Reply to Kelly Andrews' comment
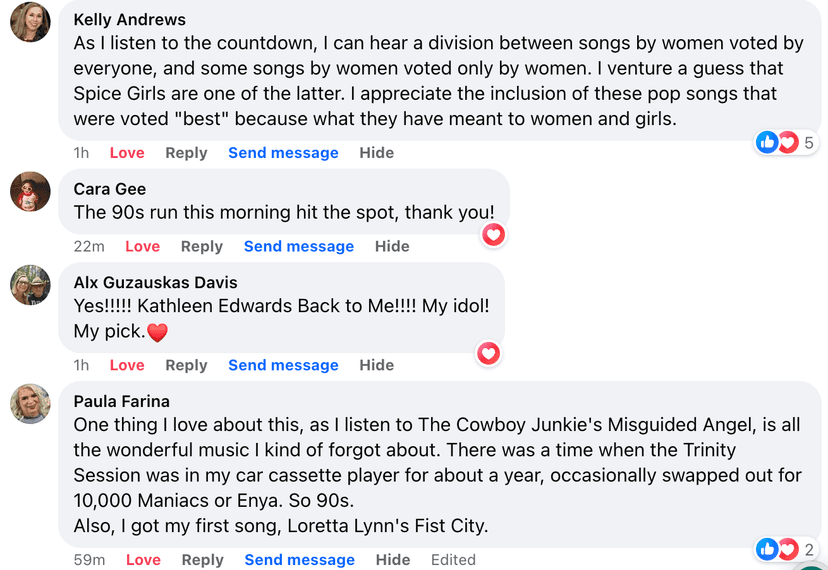This screenshot has width=828, height=570. pos(186,153)
